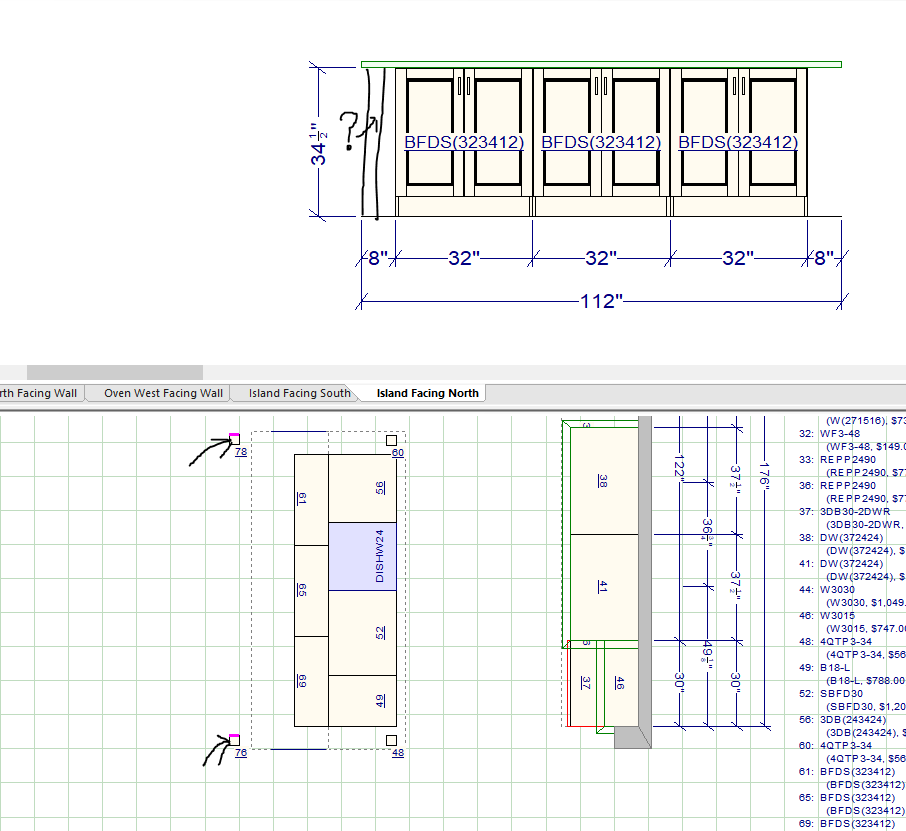The width and height of the screenshot is (906, 831).
Task: Choose the B18-L entry in the item list
Action: [x=838, y=667]
